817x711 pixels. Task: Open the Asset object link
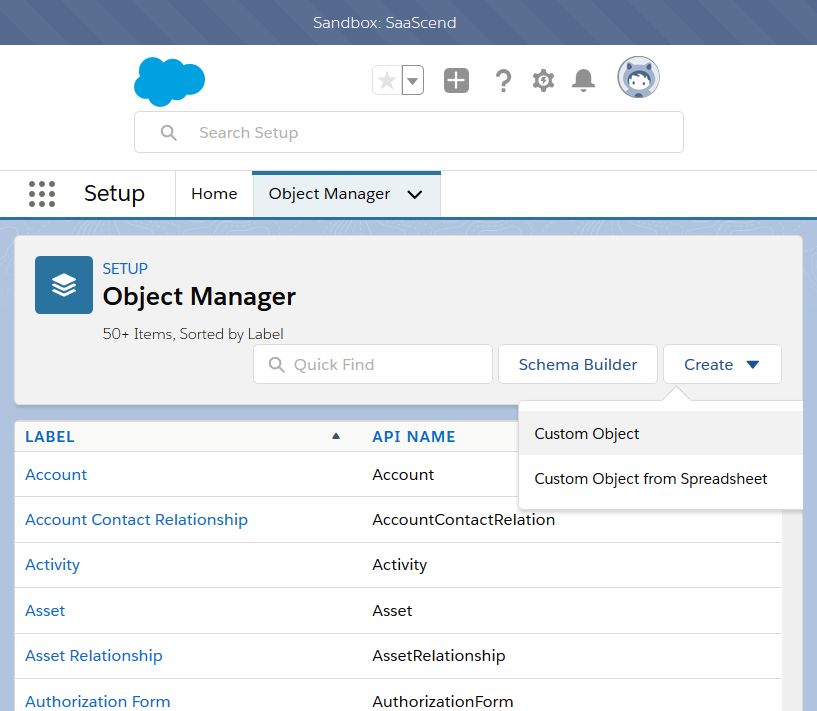coord(45,610)
